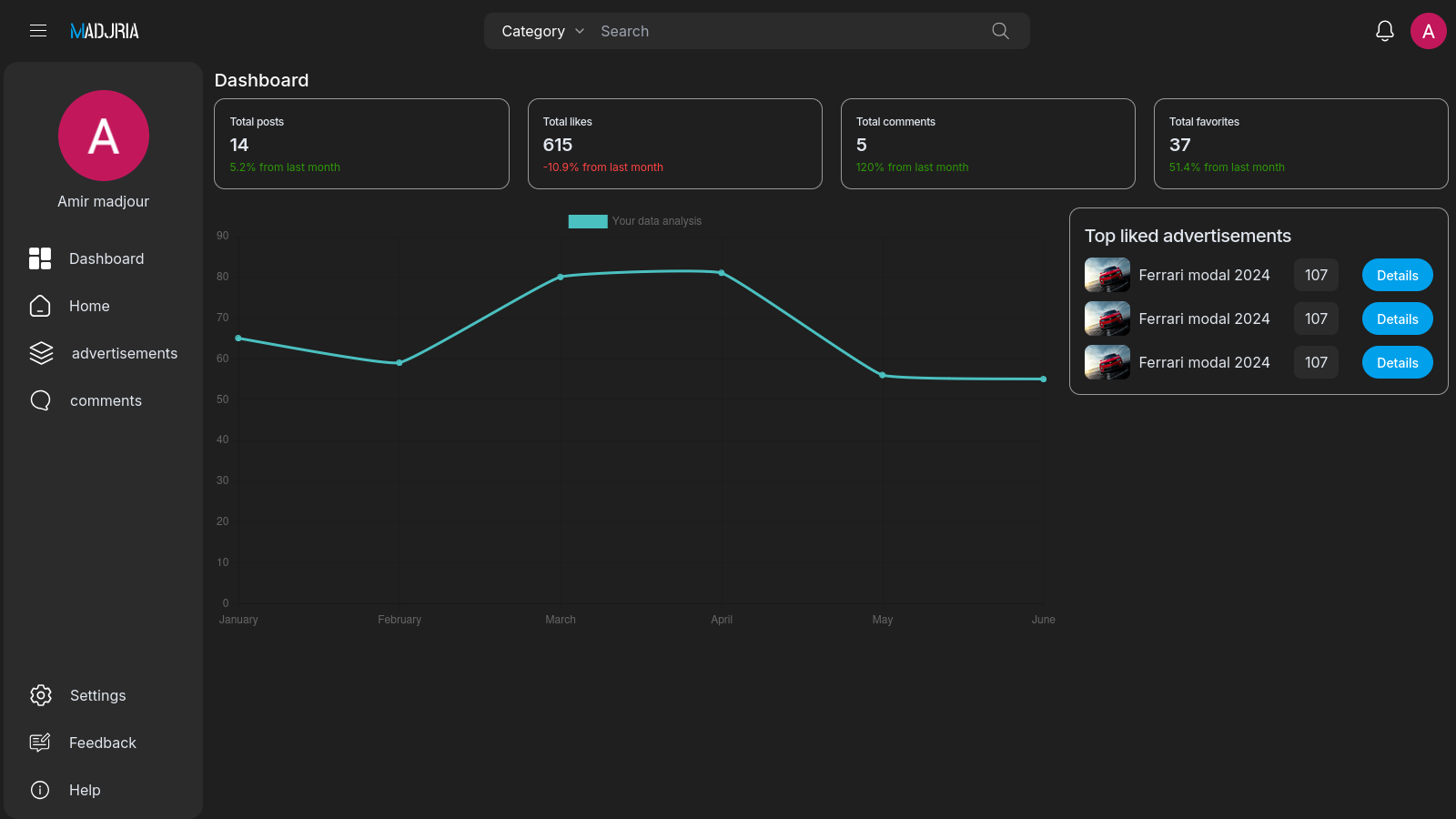
Task: Click the Feedback icon in sidebar
Action: point(40,743)
